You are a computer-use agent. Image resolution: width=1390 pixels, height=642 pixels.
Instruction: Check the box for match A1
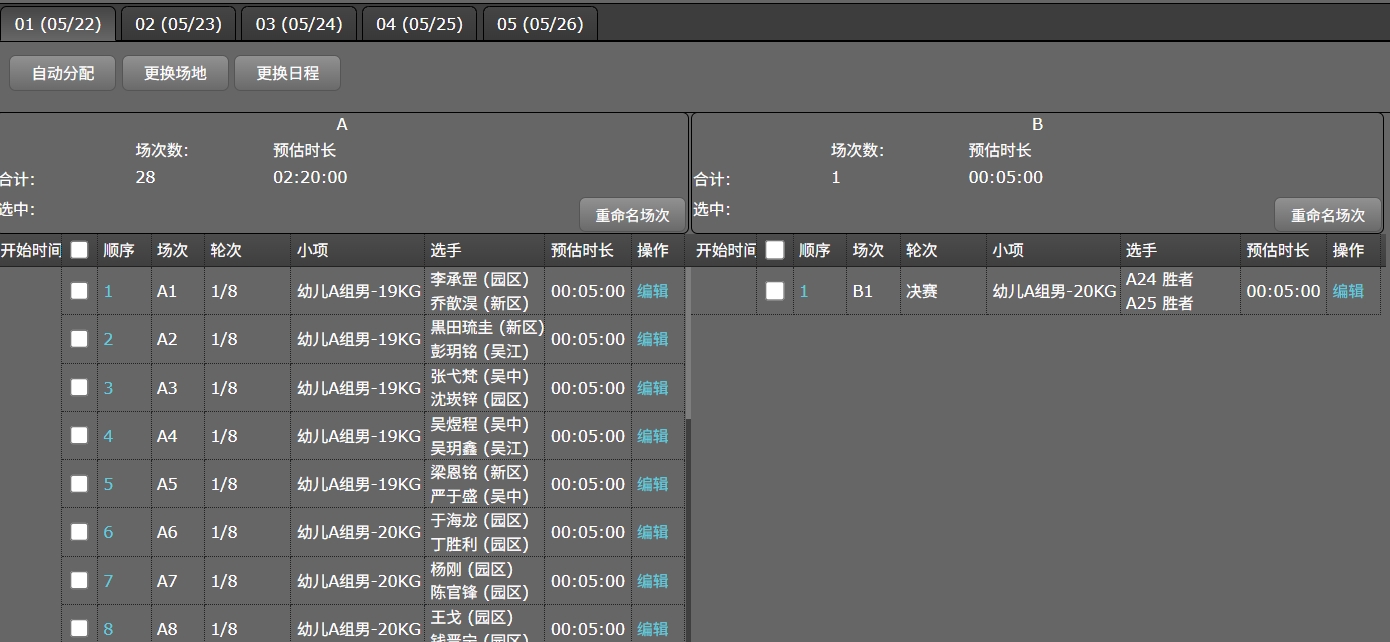pos(79,291)
